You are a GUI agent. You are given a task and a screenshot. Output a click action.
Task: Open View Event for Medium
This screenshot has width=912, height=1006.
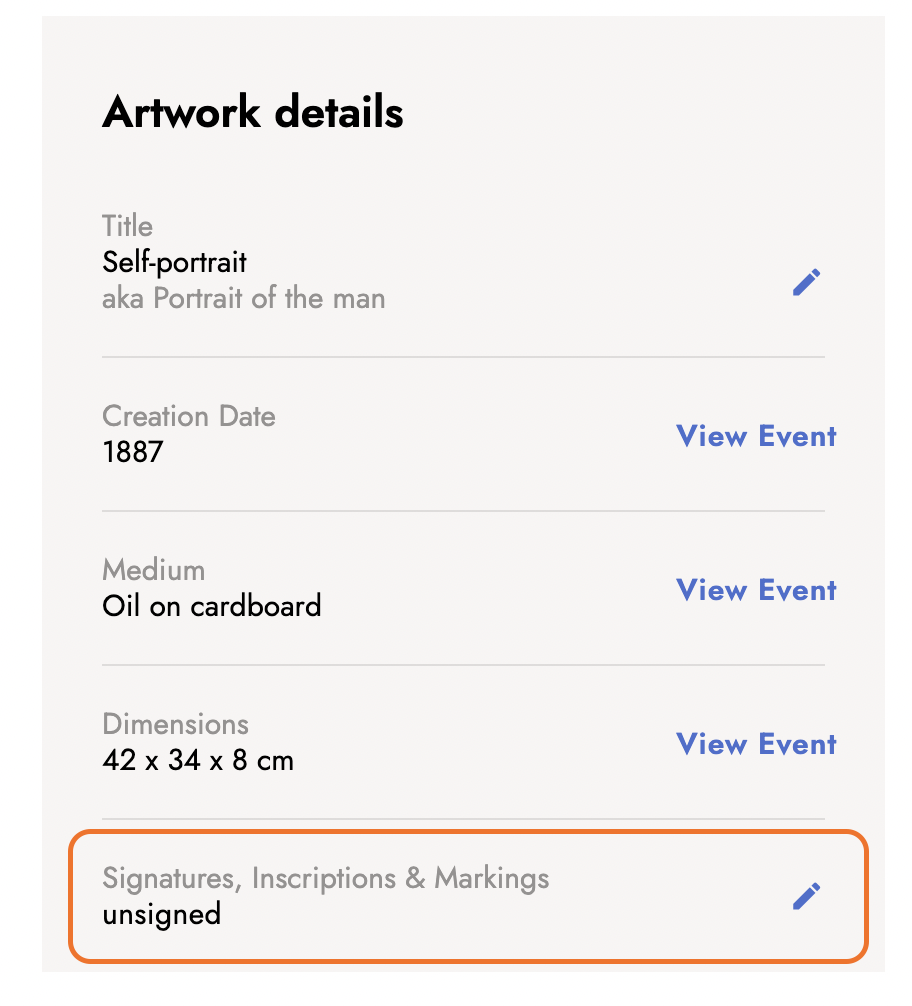[x=756, y=590]
